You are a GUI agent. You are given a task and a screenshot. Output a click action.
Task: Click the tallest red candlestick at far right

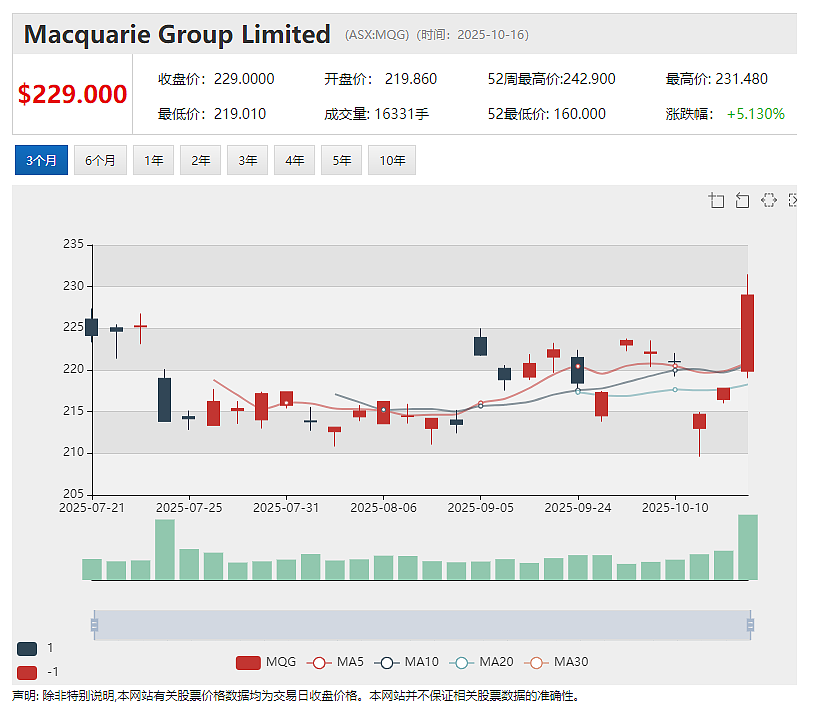pos(747,333)
